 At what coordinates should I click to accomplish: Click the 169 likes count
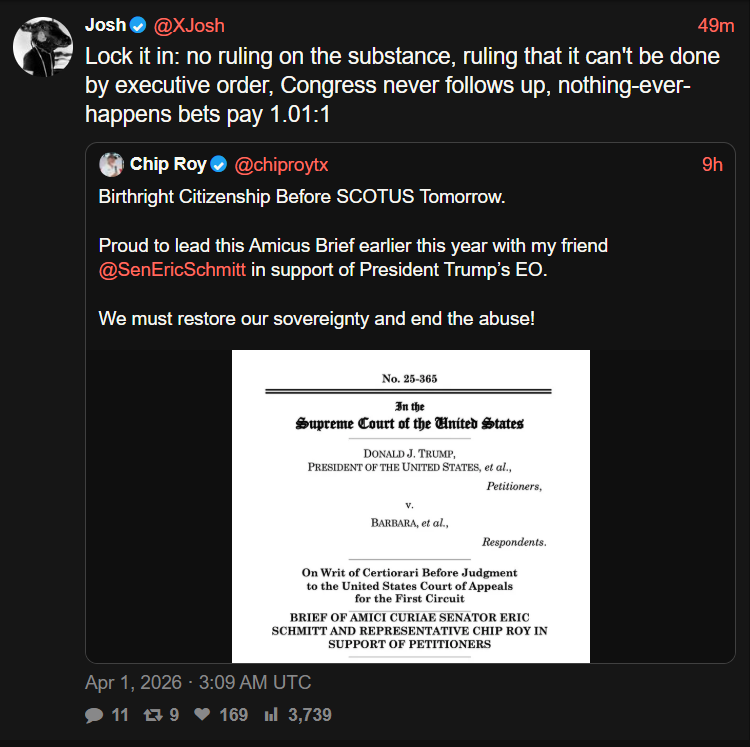[233, 715]
